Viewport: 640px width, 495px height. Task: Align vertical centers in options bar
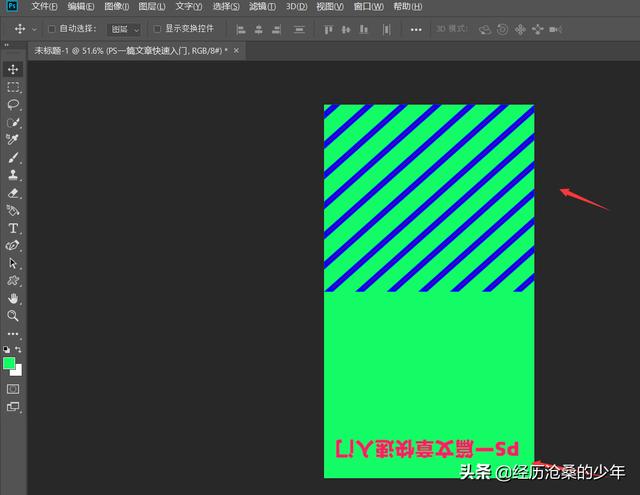(346, 29)
